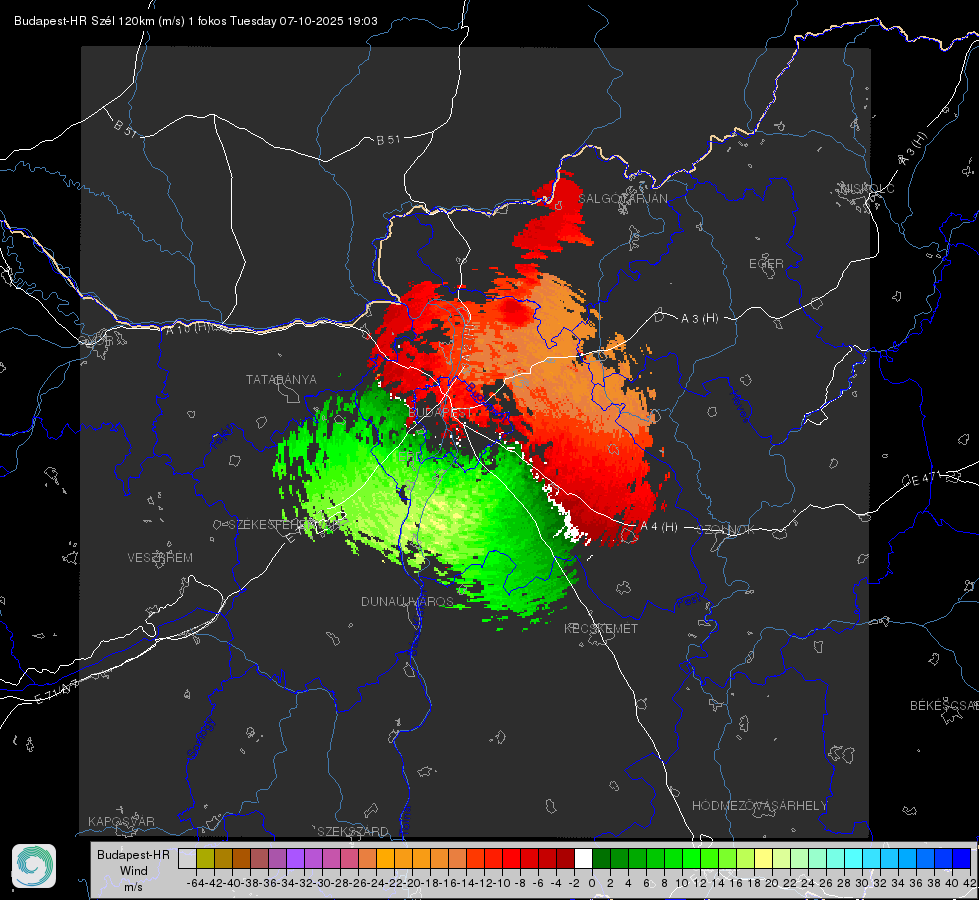Image resolution: width=979 pixels, height=900 pixels.
Task: Select the Wind label in legend
Action: pyautogui.click(x=134, y=871)
